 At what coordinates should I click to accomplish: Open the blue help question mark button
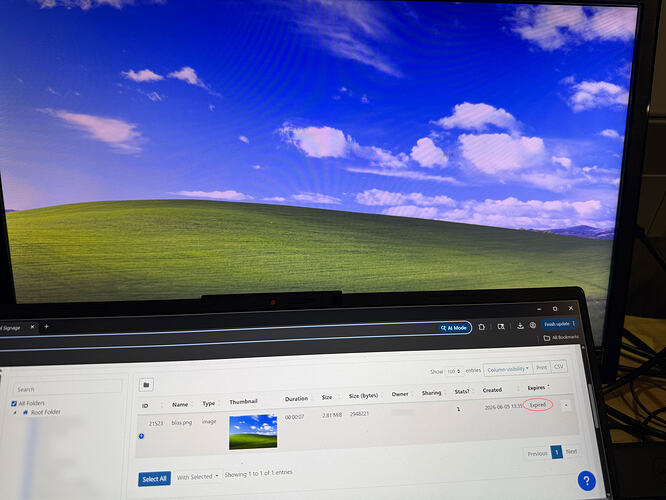click(x=587, y=481)
